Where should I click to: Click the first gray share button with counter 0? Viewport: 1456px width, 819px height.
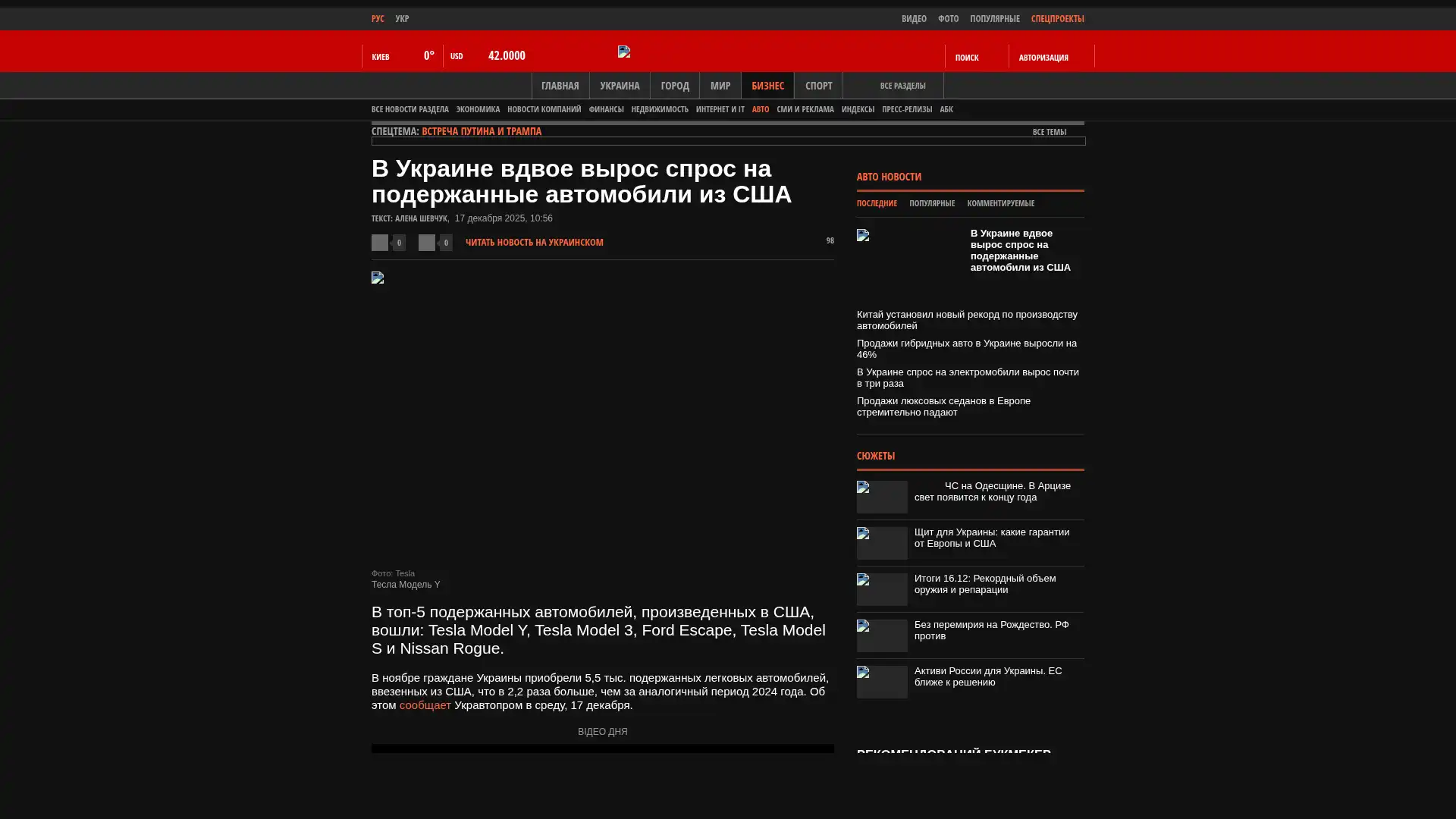[380, 243]
